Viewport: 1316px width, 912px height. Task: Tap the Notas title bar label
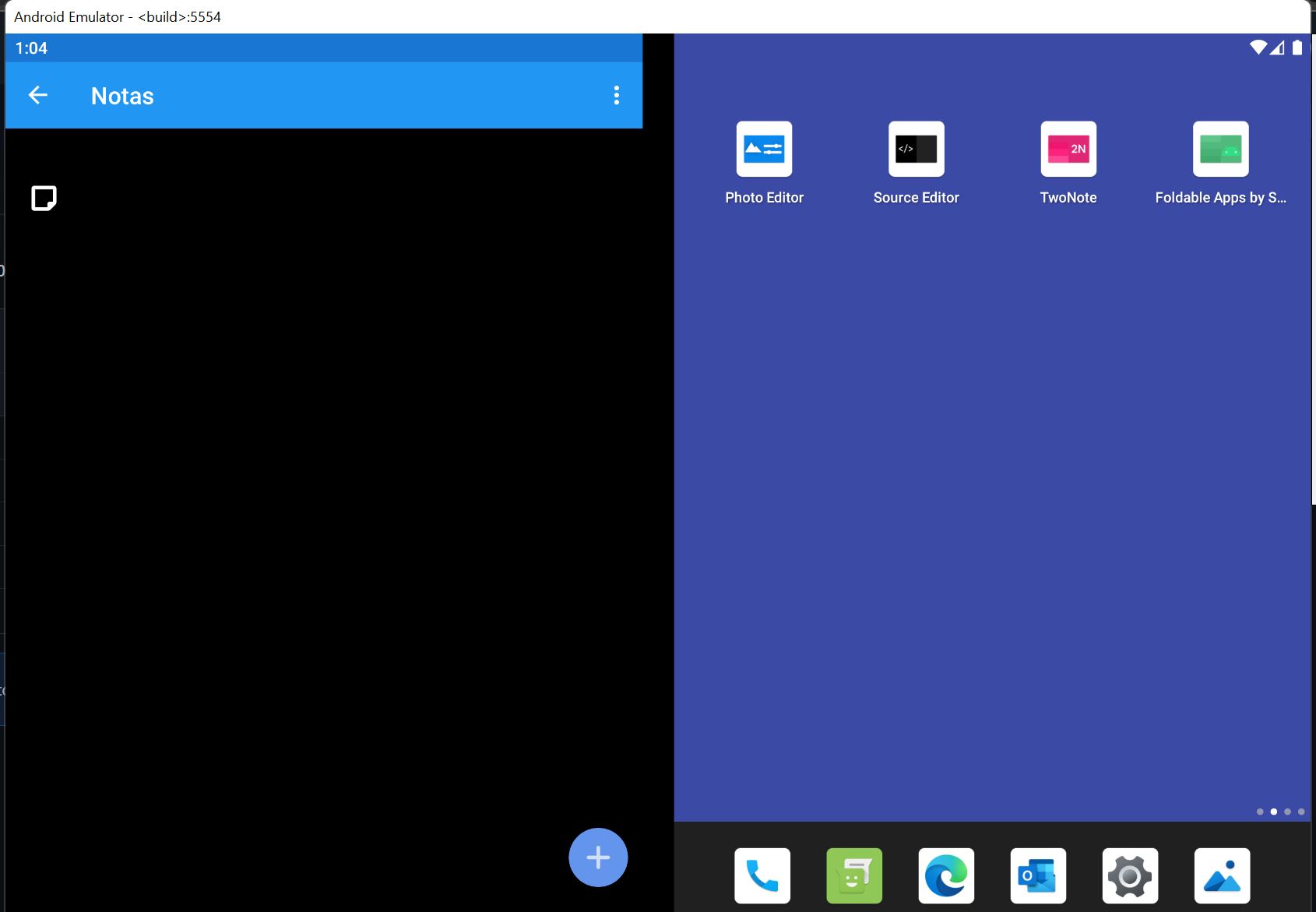coord(121,96)
